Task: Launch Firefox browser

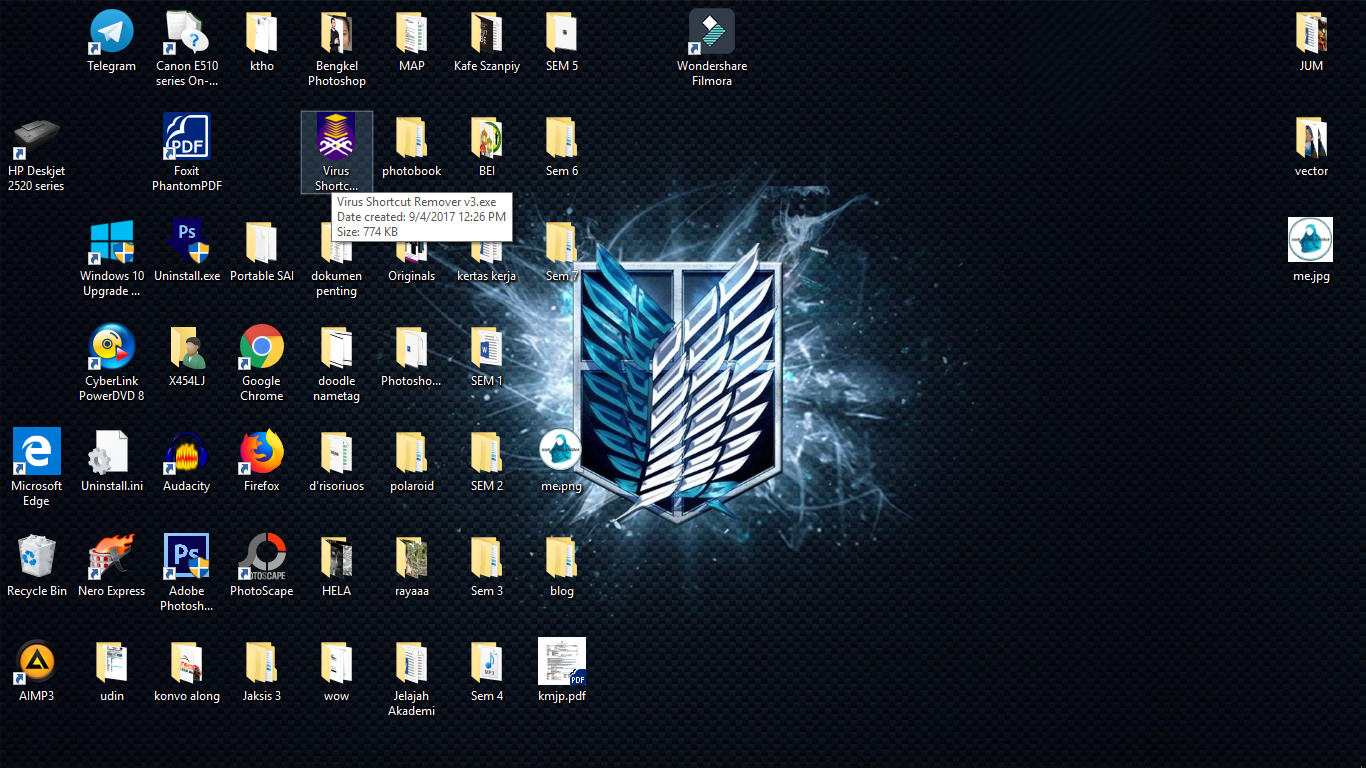Action: pos(261,451)
